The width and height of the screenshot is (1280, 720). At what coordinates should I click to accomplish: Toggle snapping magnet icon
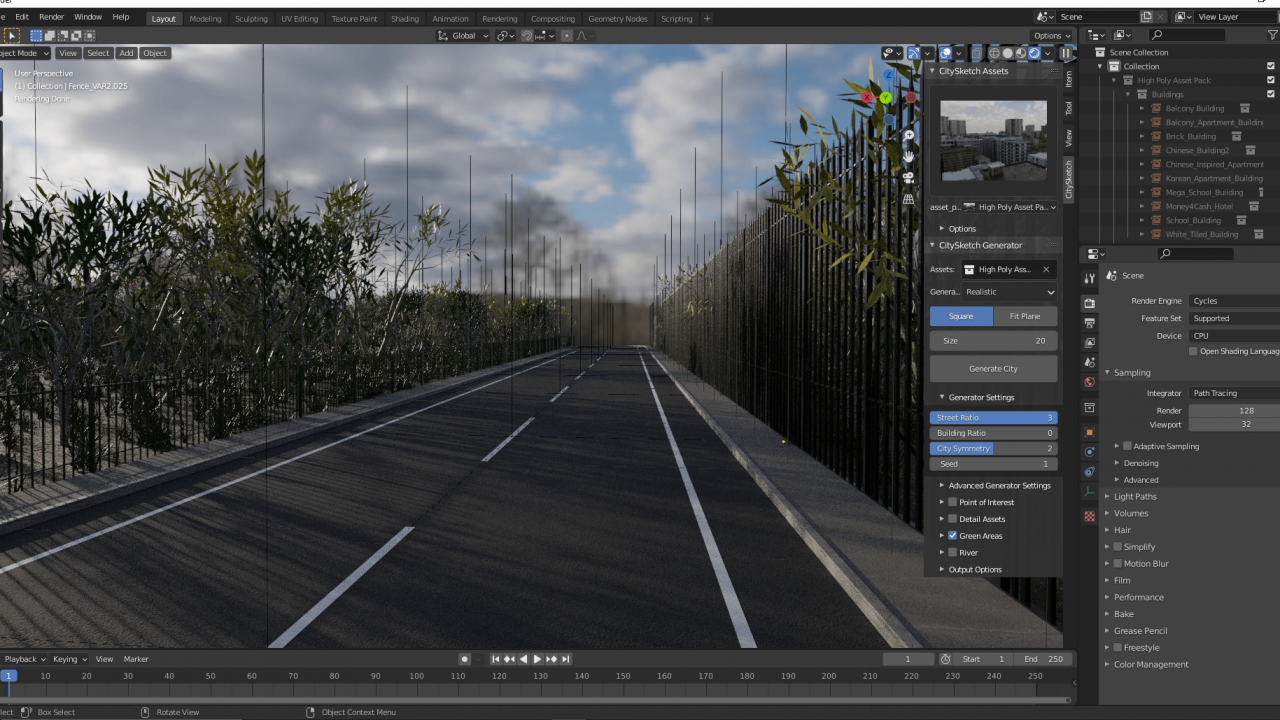(x=526, y=36)
